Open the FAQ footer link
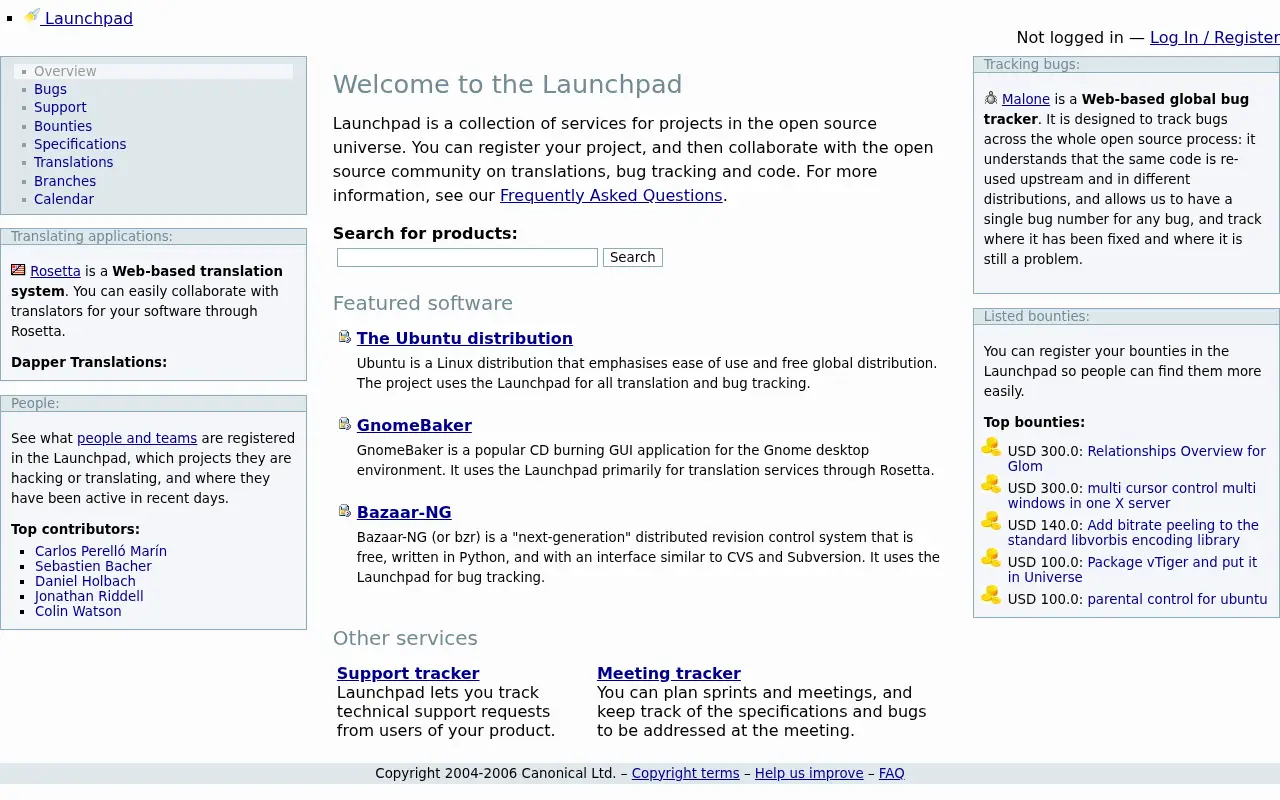 click(x=891, y=773)
